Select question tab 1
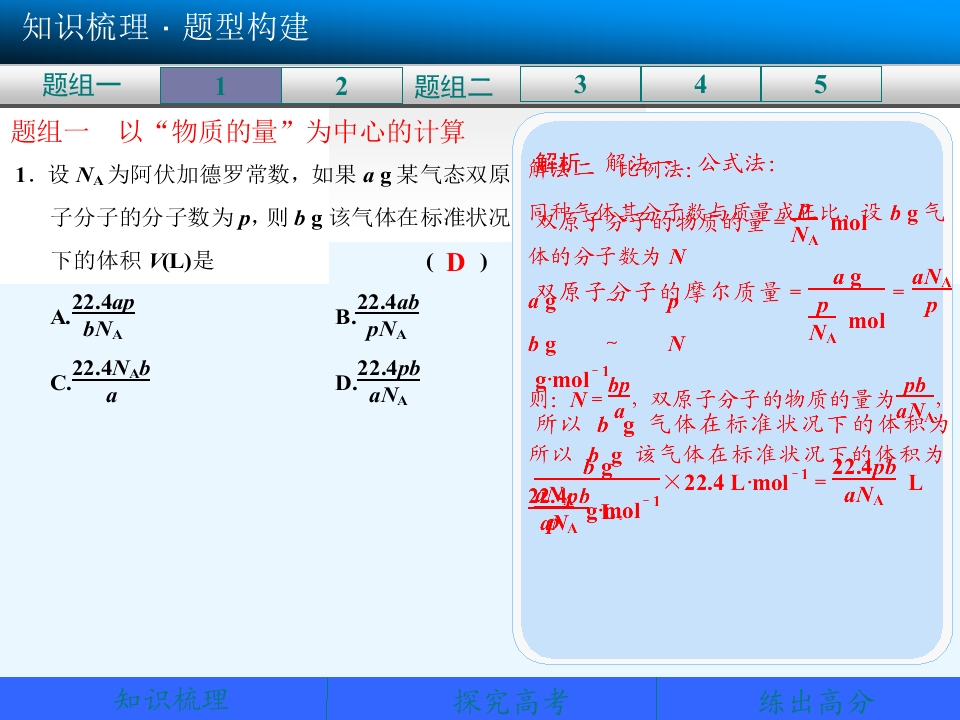Image resolution: width=960 pixels, height=720 pixels. tap(220, 85)
